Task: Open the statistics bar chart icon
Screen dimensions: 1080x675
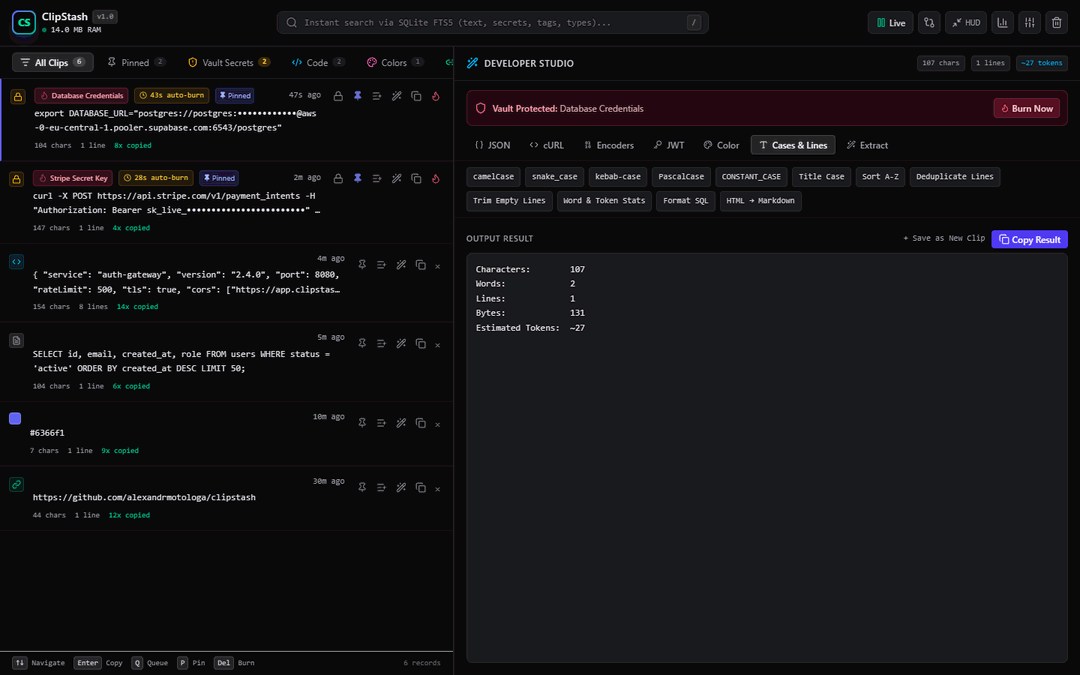Action: click(x=1002, y=23)
